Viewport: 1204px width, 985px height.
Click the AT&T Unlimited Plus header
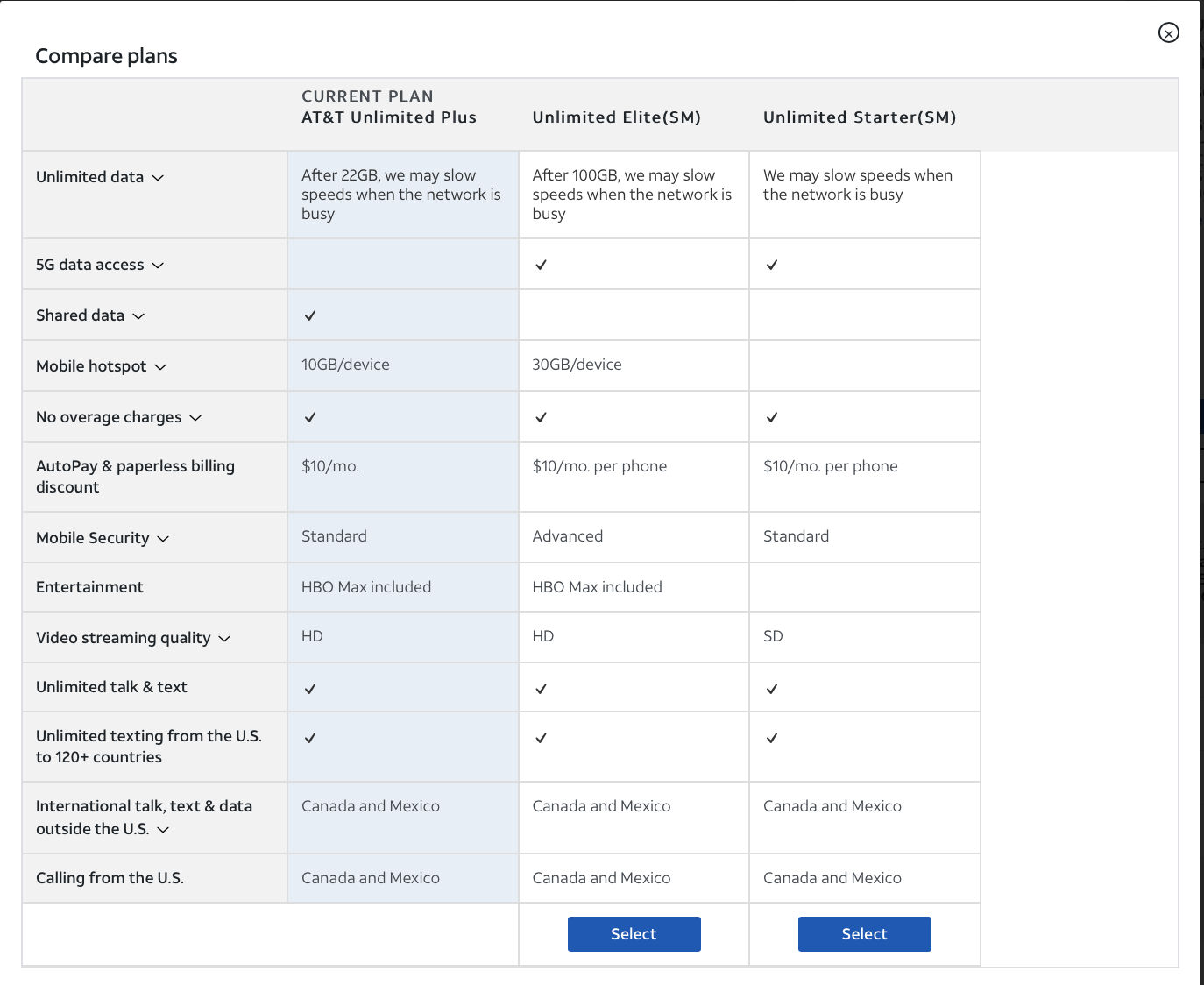388,117
